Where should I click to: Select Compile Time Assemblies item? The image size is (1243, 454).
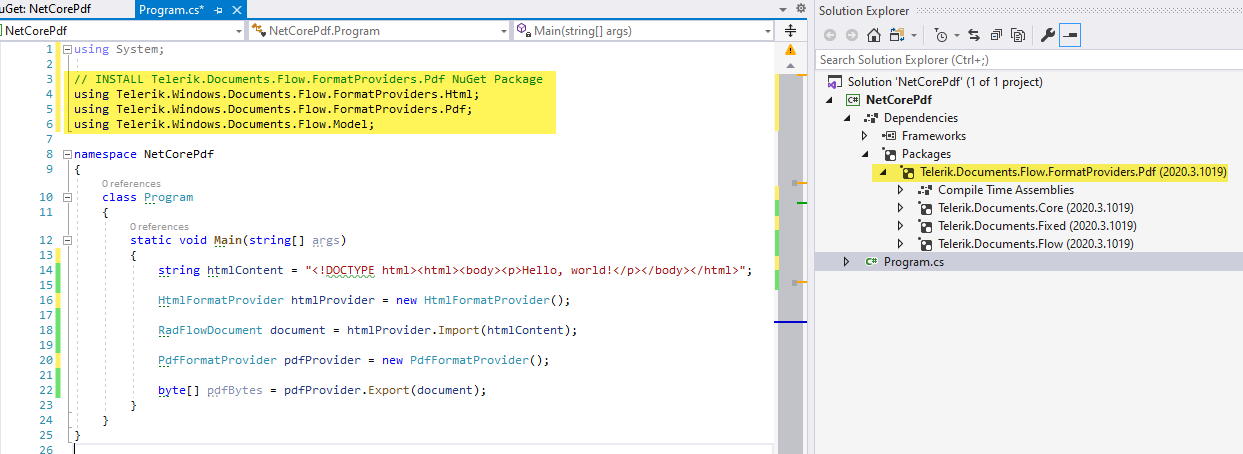pos(1006,190)
